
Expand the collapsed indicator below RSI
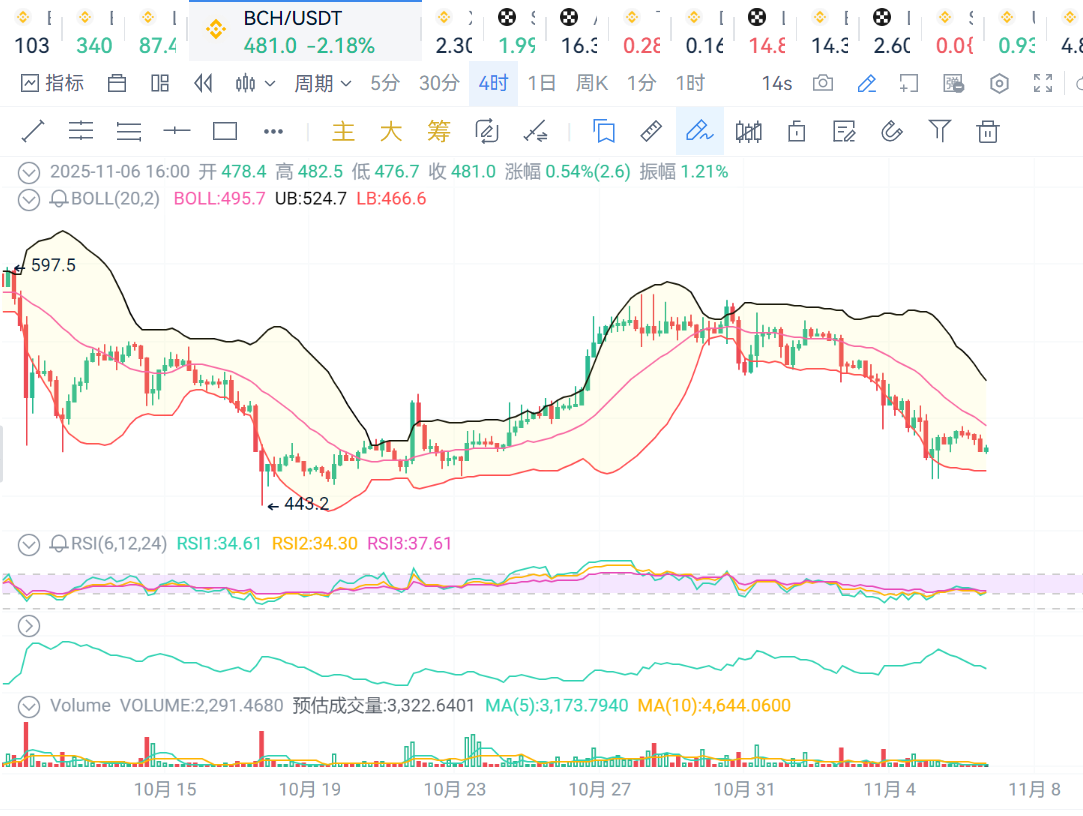click(x=30, y=626)
